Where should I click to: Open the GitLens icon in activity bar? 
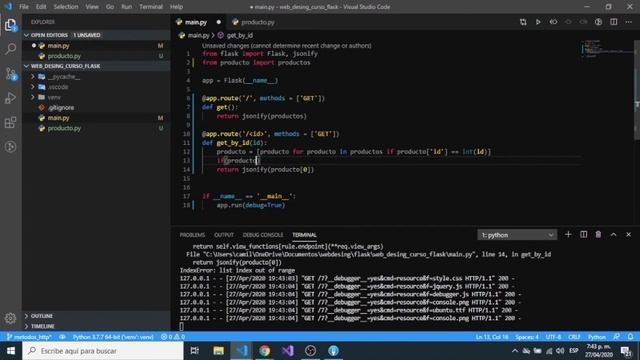(11, 147)
